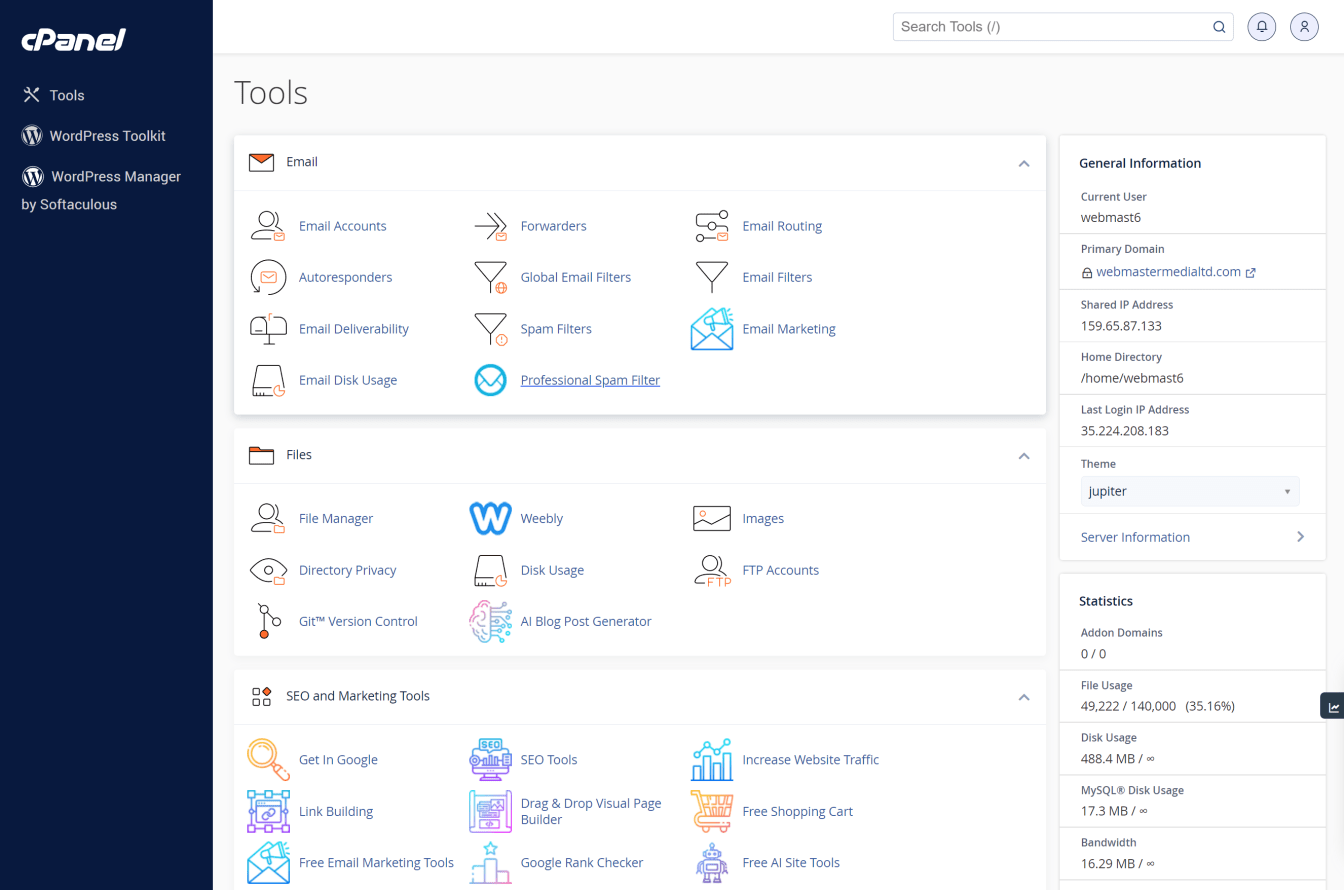Click the Search Tools input field
The width and height of the screenshot is (1344, 890).
point(1050,27)
